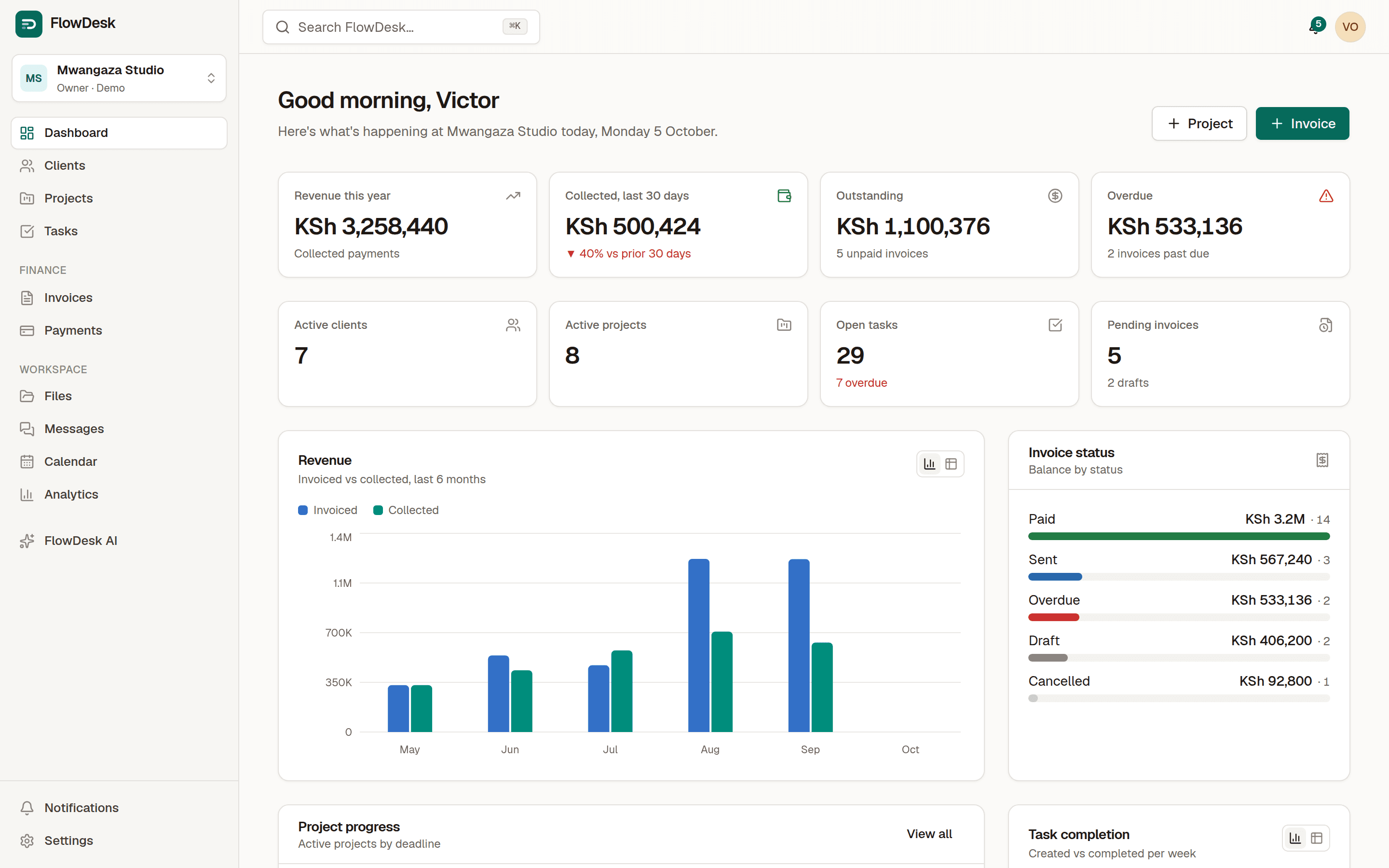Create a new invoice with the + Invoice button
Screen dimensions: 1389x868
(1302, 123)
